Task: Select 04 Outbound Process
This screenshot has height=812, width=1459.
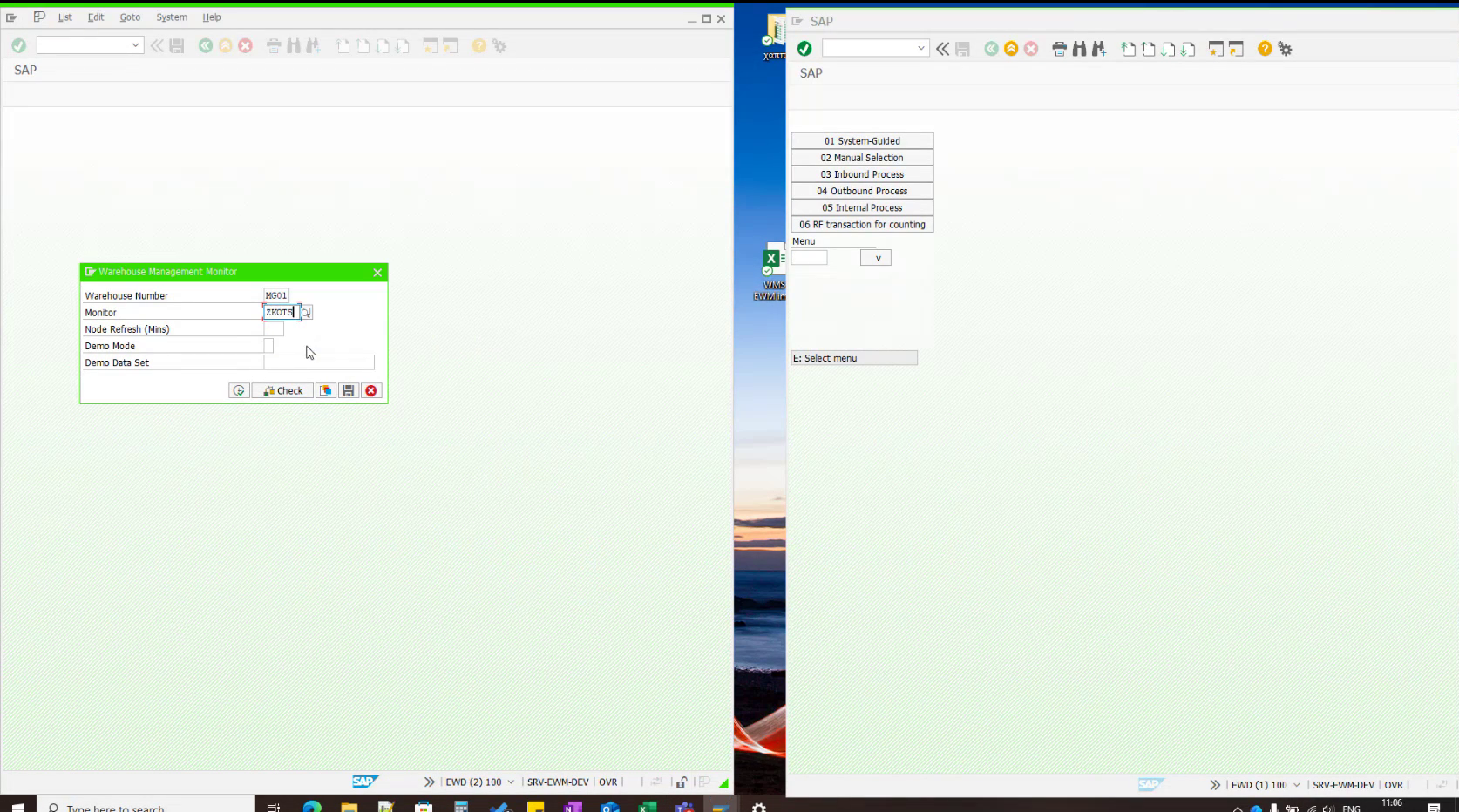Action: (x=861, y=190)
